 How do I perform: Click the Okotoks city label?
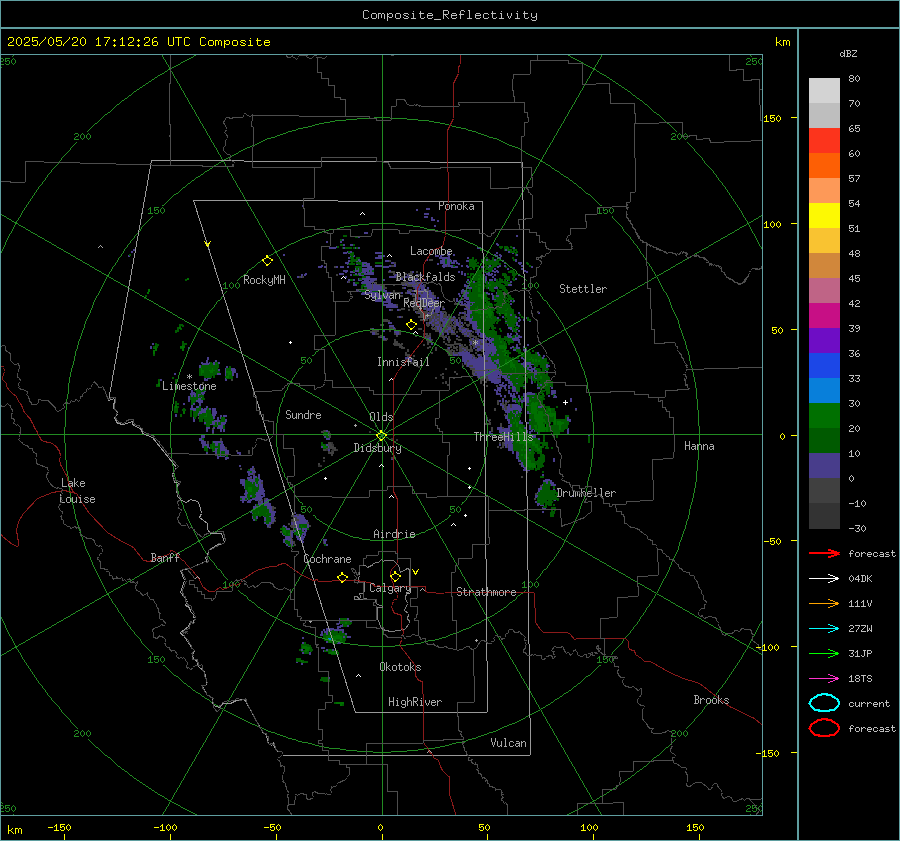(400, 667)
